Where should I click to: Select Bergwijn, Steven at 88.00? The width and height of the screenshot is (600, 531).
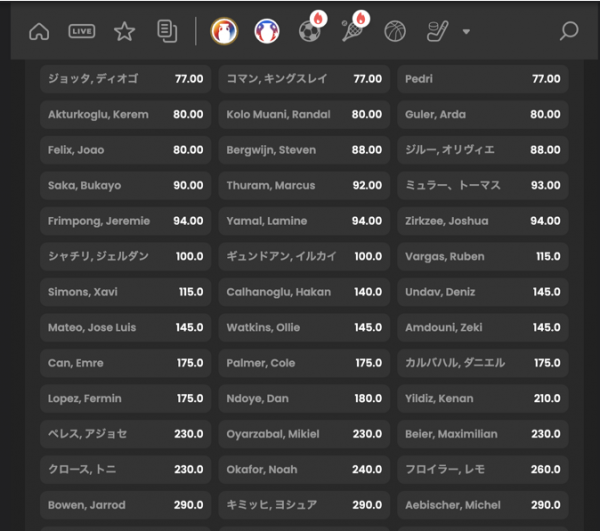[304, 150]
